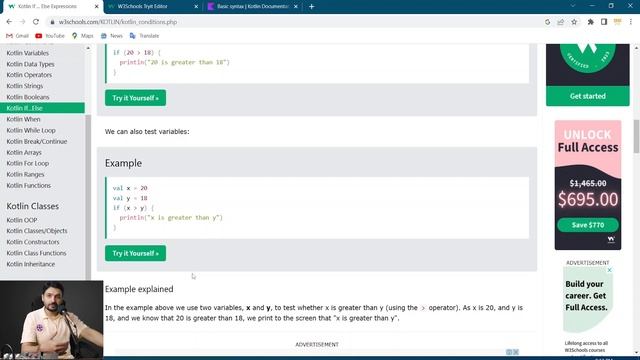Viewport: 640px width, 360px height.
Task: Open Kotlin Strings in the sidebar
Action: [x=24, y=86]
